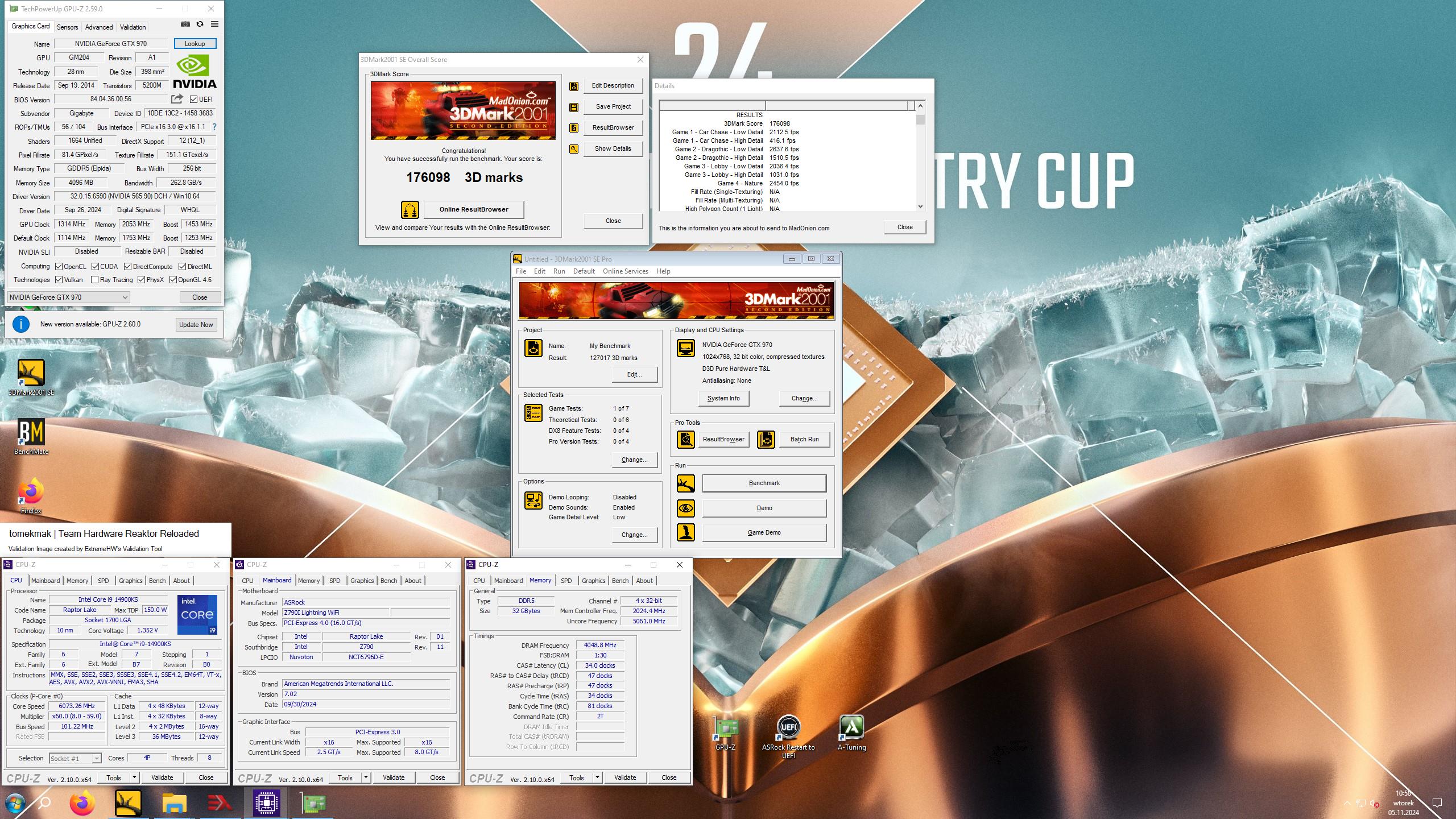This screenshot has height=819, width=1456.
Task: Click the GPU-Z refresh icon
Action: pos(200,24)
